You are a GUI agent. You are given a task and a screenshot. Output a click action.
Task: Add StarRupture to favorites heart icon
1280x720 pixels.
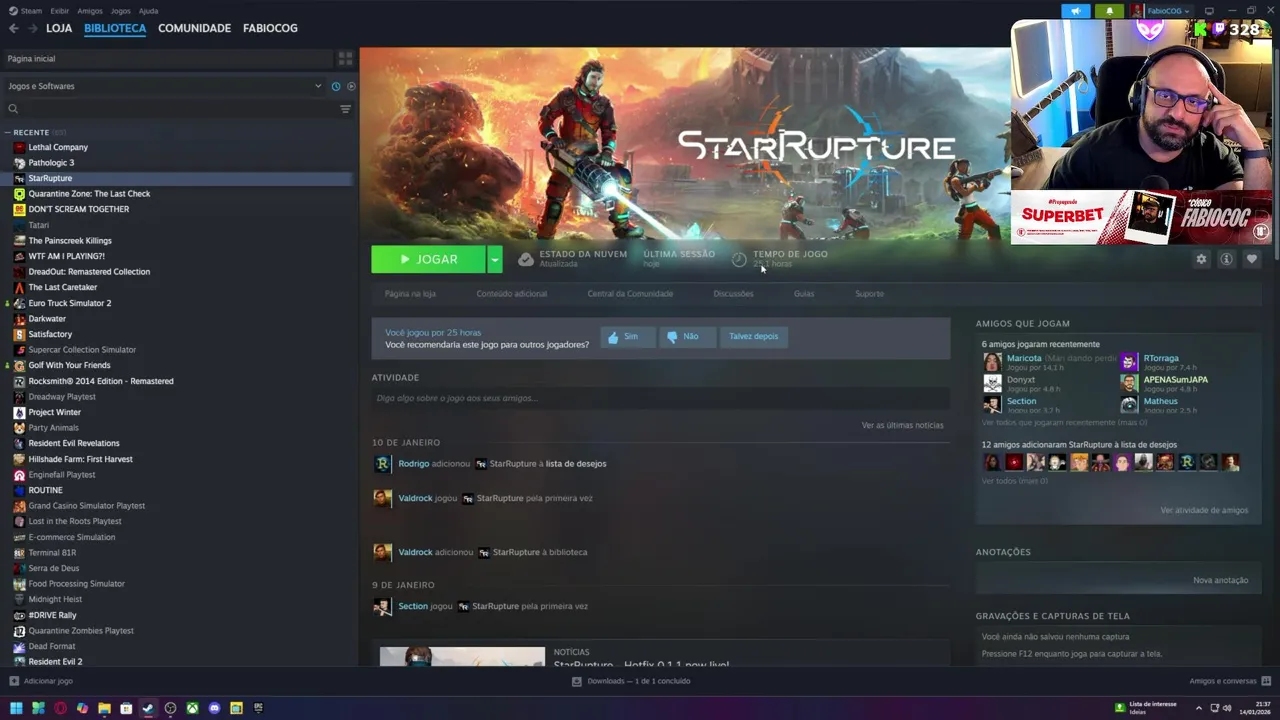tap(1251, 259)
